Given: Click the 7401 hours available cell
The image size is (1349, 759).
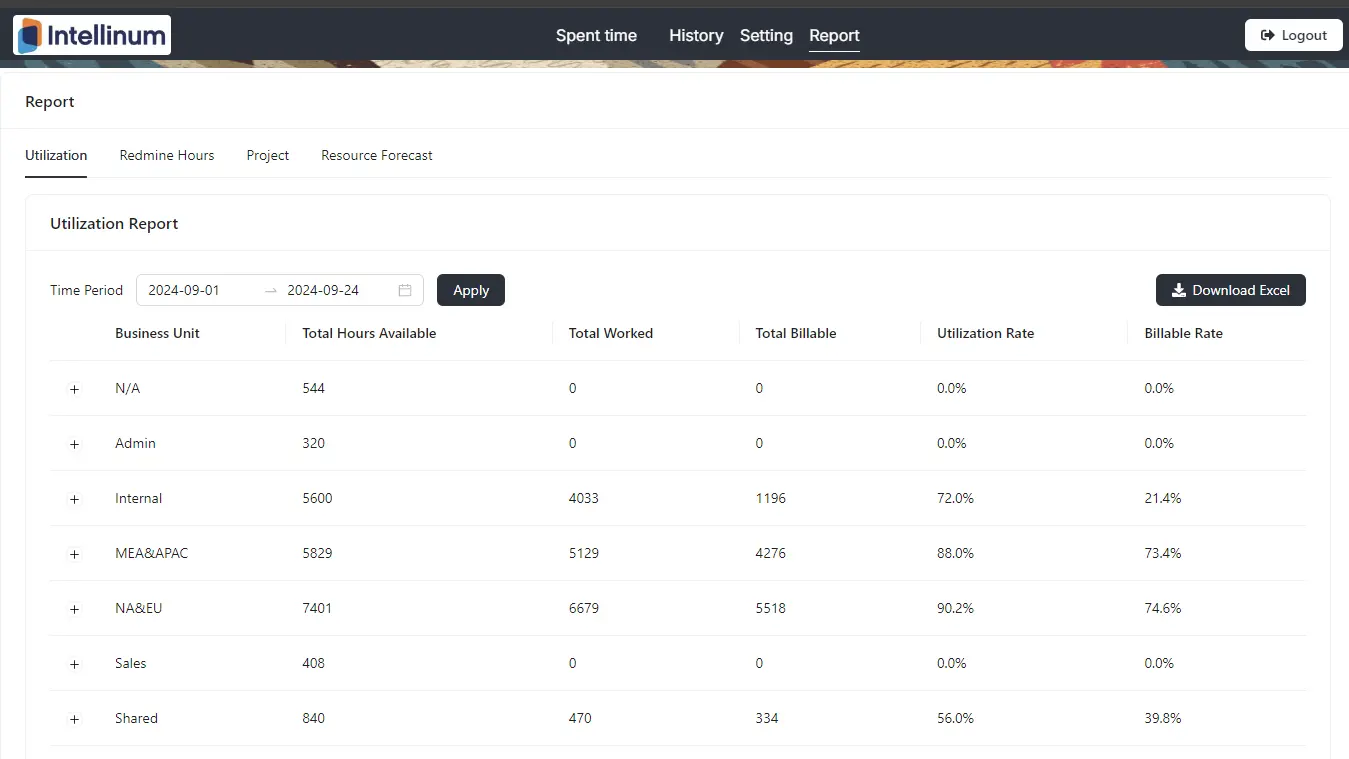Looking at the screenshot, I should click(317, 608).
